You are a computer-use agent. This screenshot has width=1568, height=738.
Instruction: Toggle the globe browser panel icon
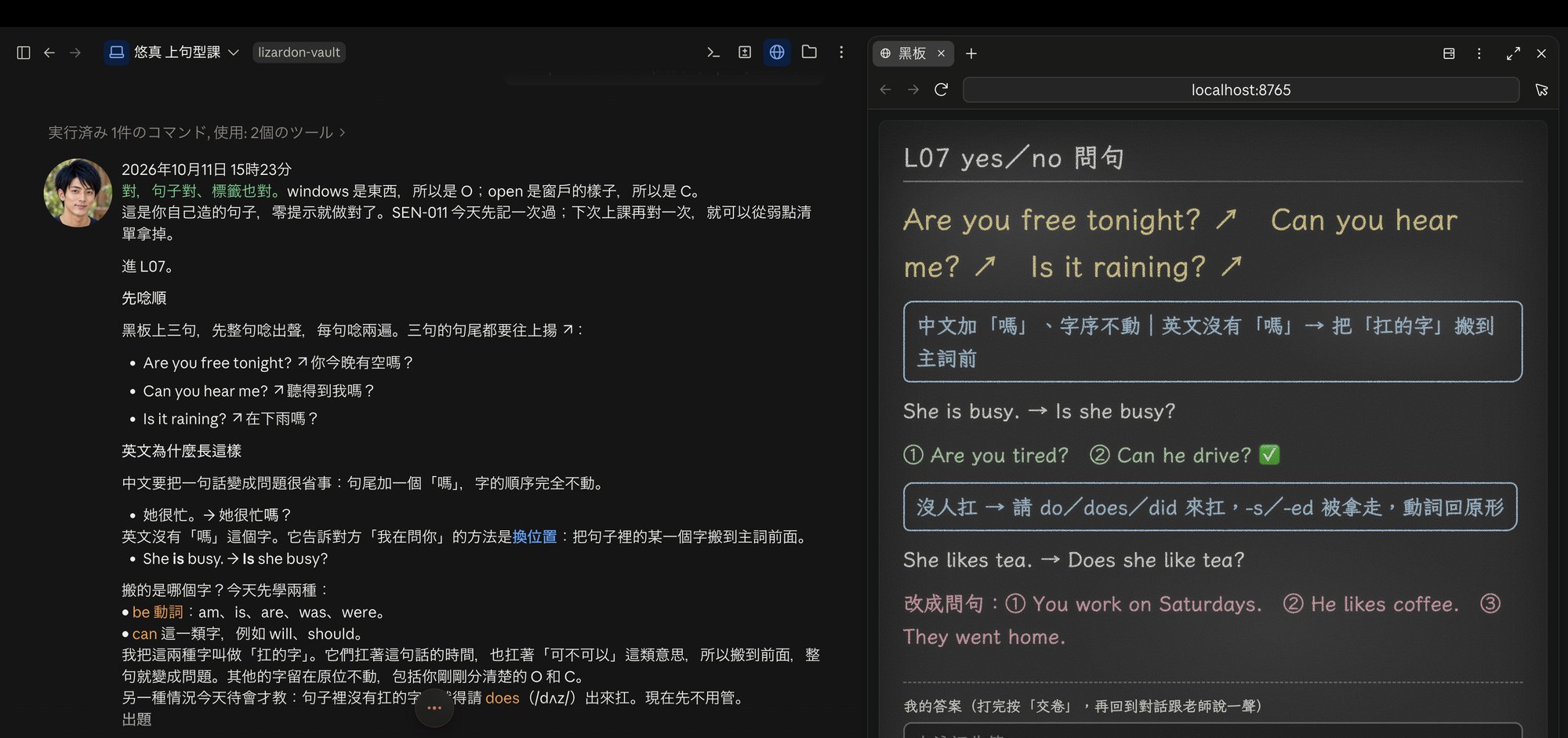777,53
